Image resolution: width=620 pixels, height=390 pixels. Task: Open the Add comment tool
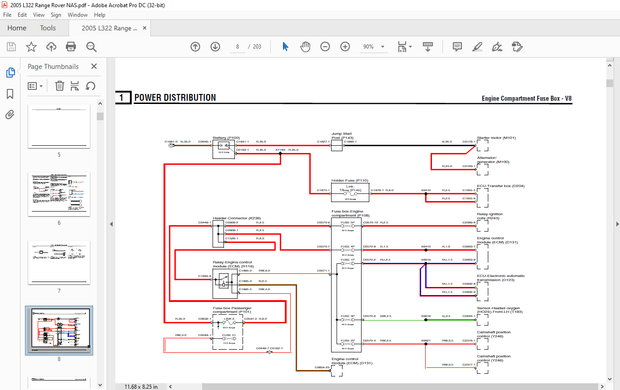457,47
